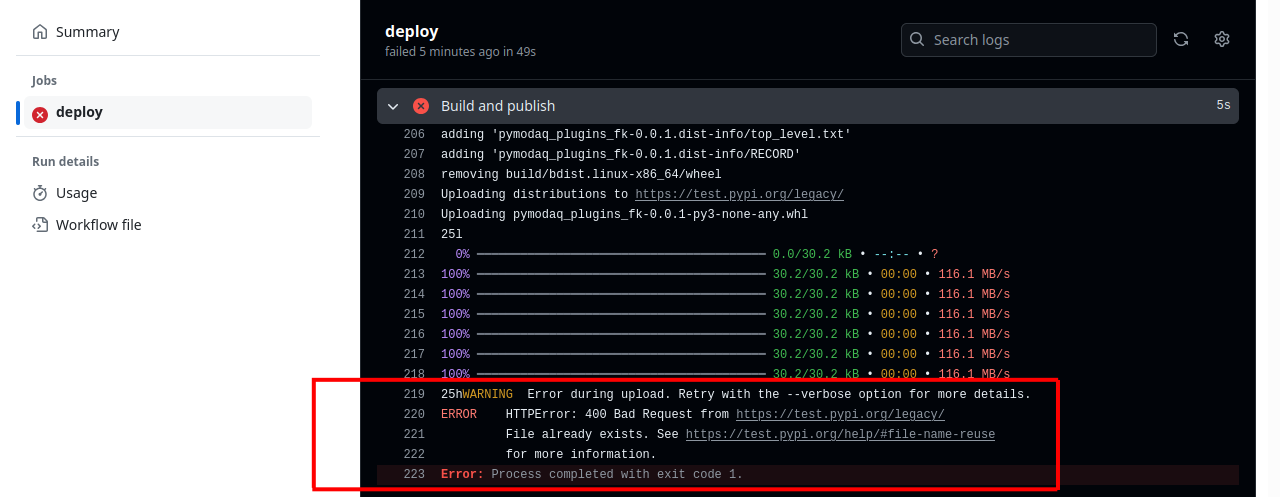Click 'failed 5 minutes ago in 49s' text
Screen dimensions: 1280x497
tap(460, 51)
